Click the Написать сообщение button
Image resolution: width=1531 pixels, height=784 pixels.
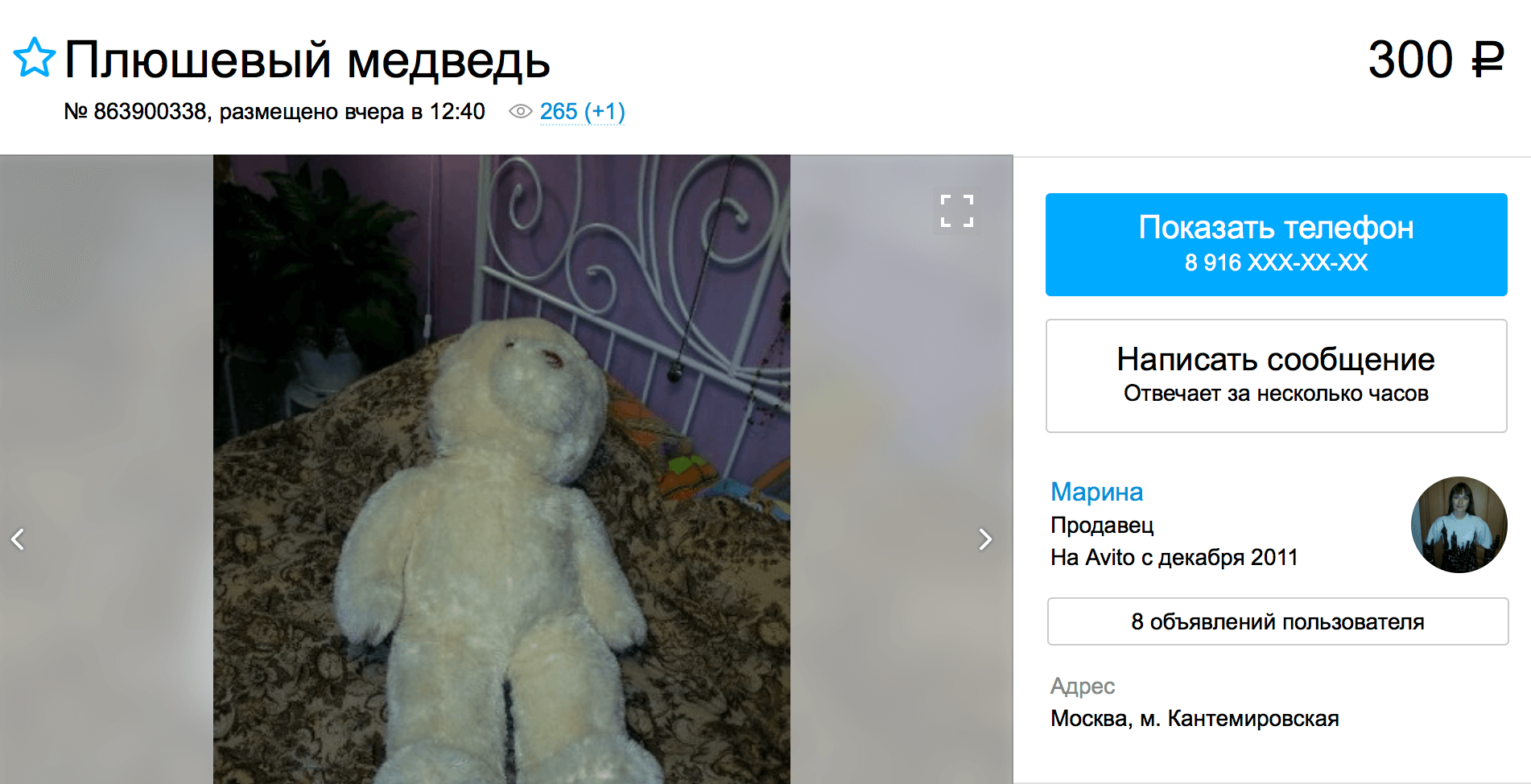(1276, 376)
